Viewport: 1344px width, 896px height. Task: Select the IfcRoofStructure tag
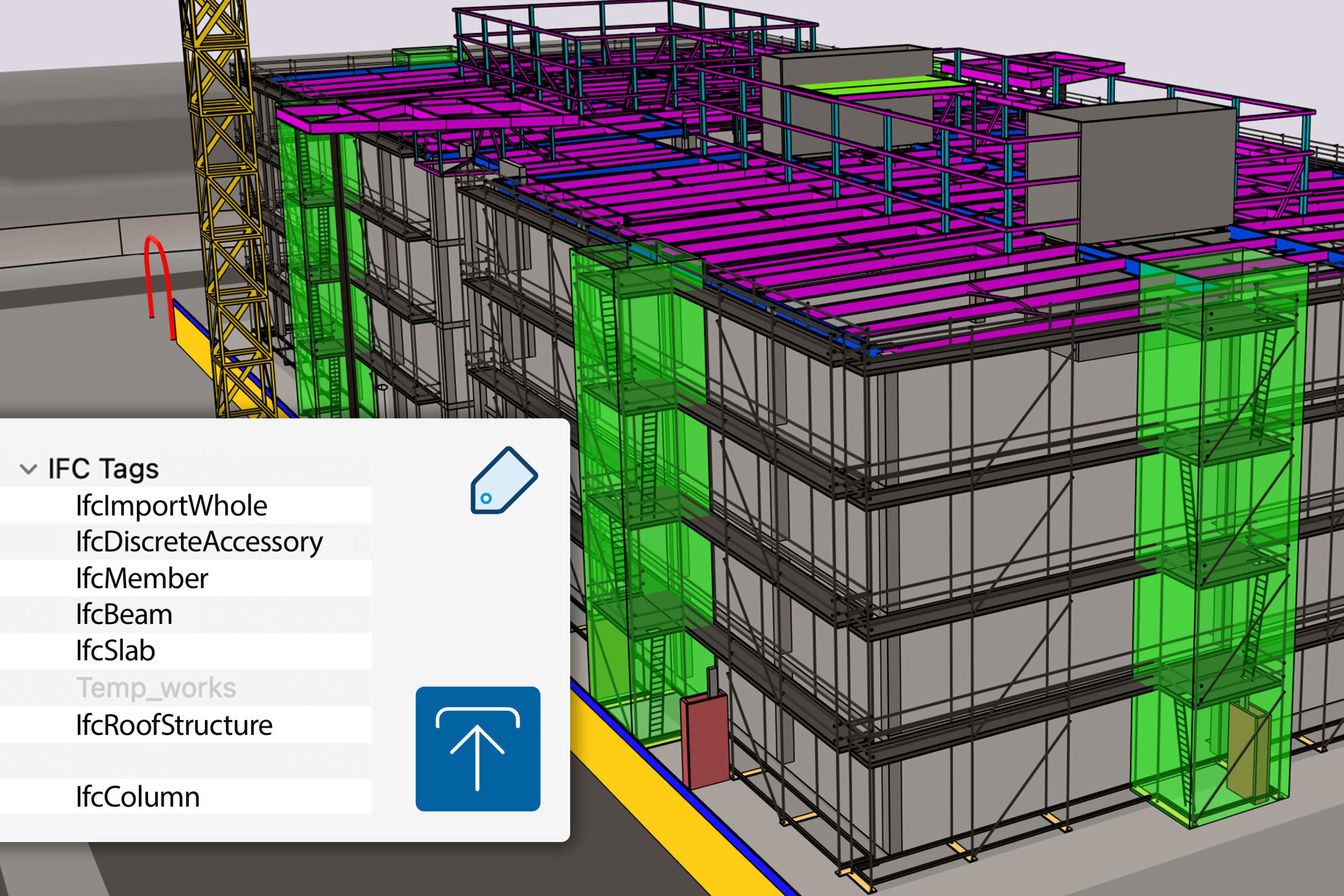pos(174,724)
